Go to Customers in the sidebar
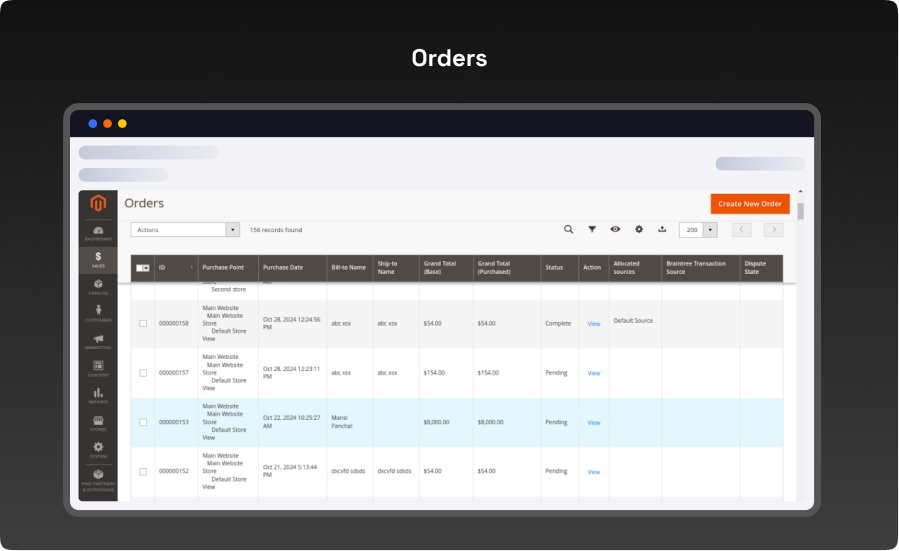This screenshot has width=899, height=551. (98, 314)
